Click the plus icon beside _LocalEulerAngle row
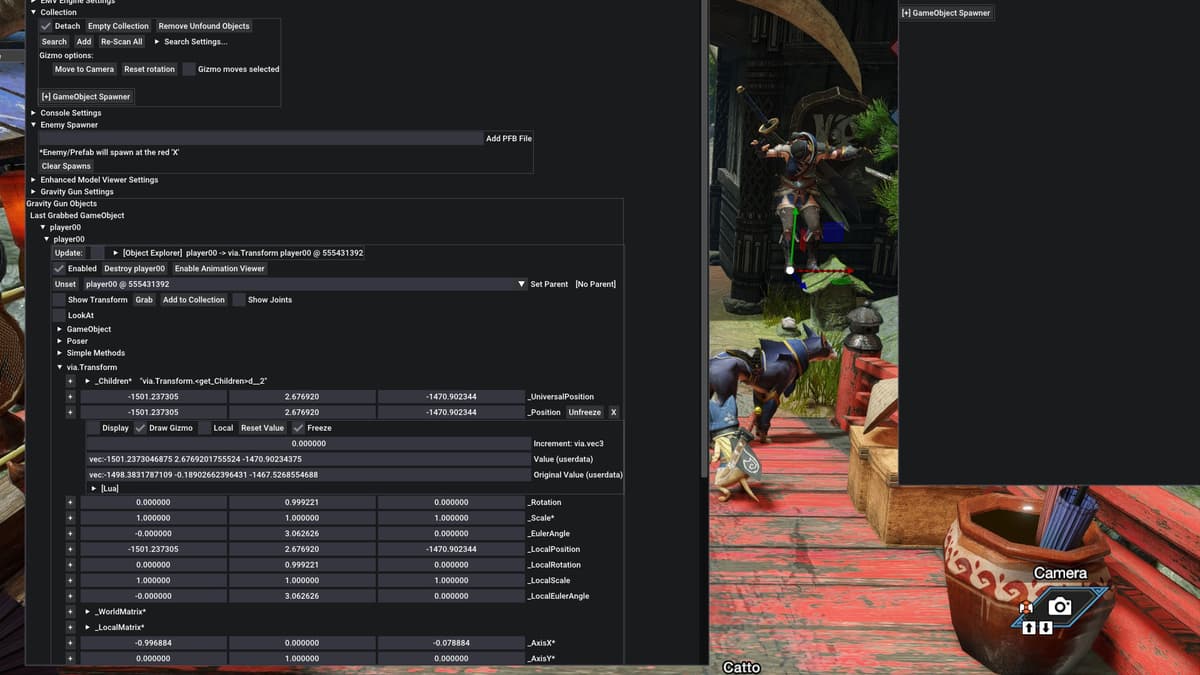Image resolution: width=1200 pixels, height=675 pixels. (x=70, y=596)
